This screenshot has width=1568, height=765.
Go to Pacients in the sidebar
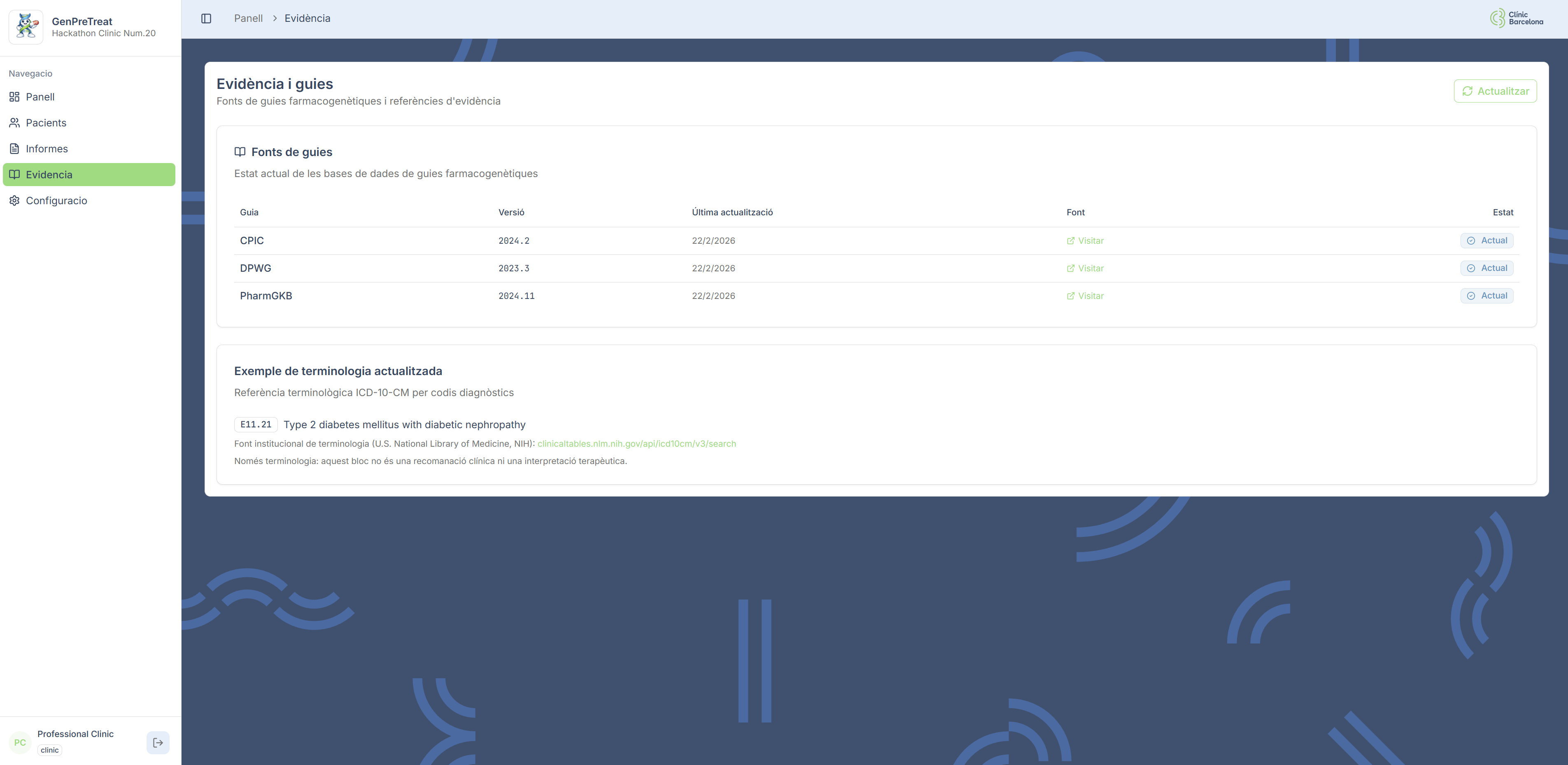[x=46, y=123]
